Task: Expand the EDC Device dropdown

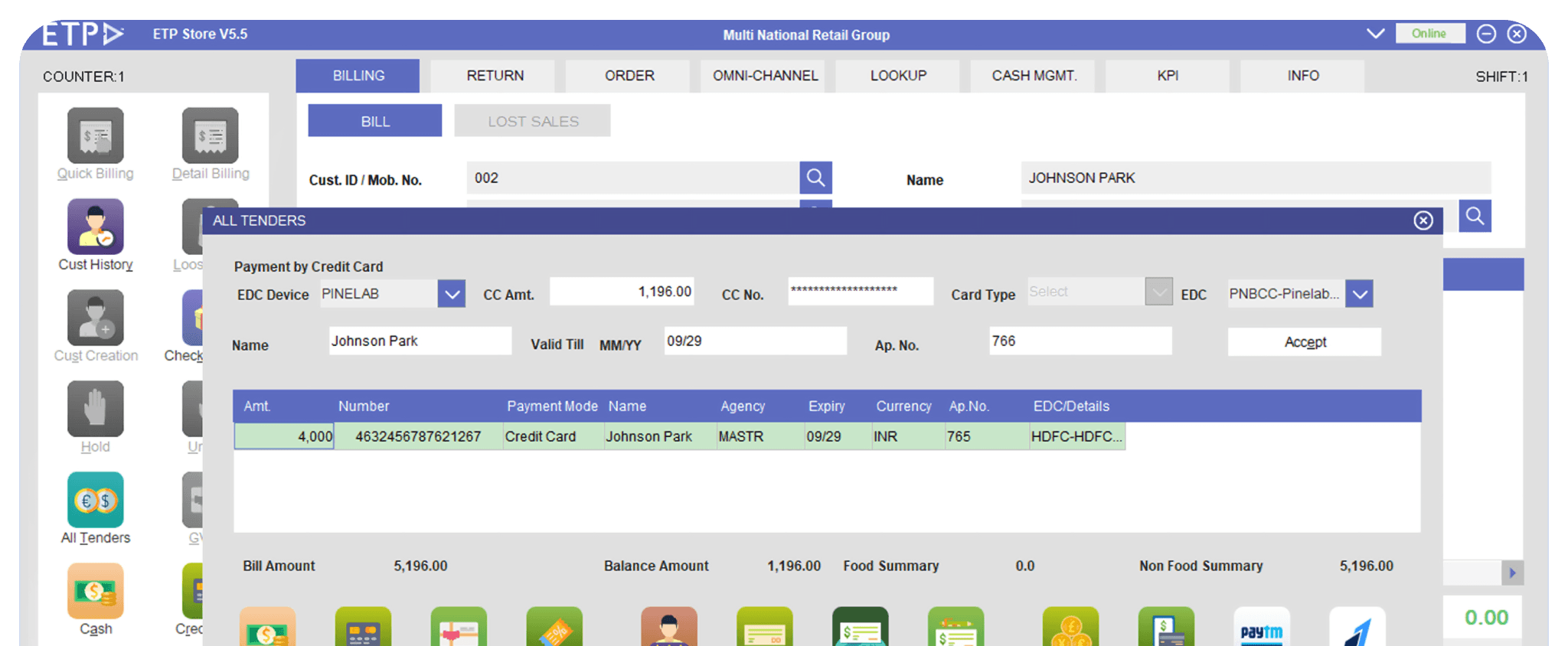Action: click(x=451, y=294)
